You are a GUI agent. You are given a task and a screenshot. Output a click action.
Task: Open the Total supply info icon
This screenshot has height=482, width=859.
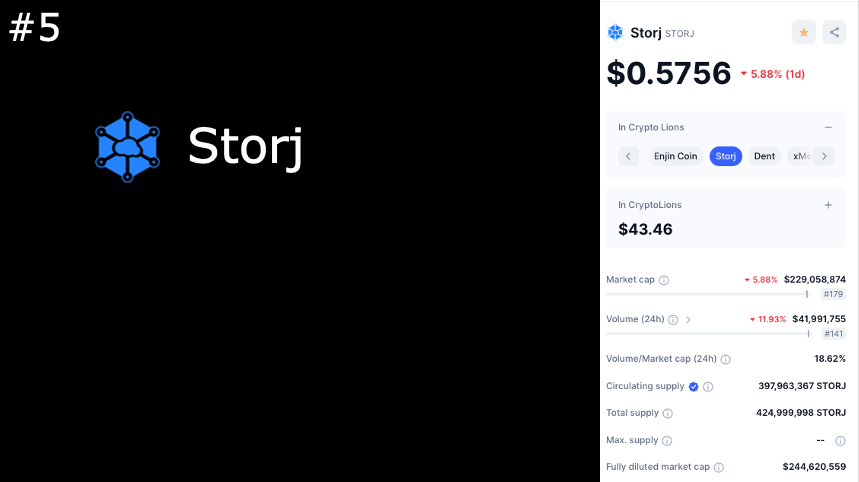tap(668, 414)
